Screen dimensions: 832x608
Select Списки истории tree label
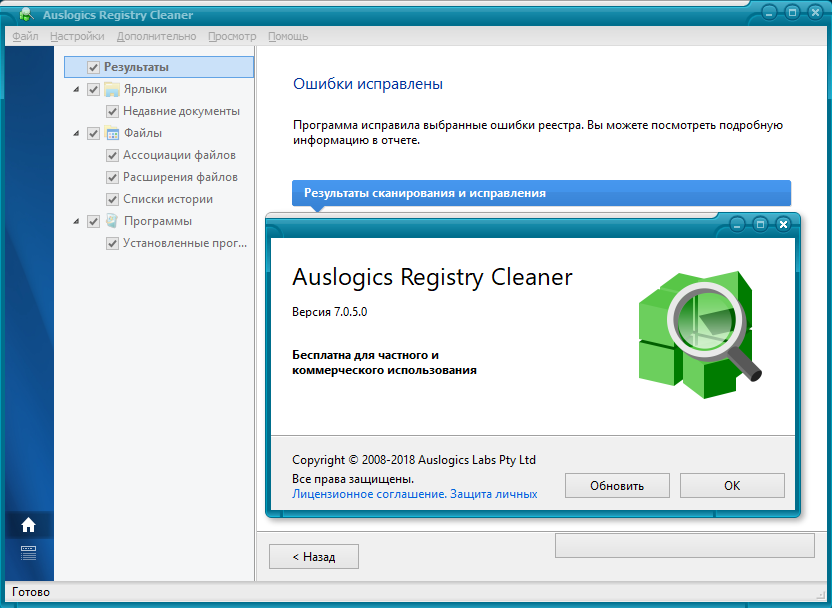(168, 199)
